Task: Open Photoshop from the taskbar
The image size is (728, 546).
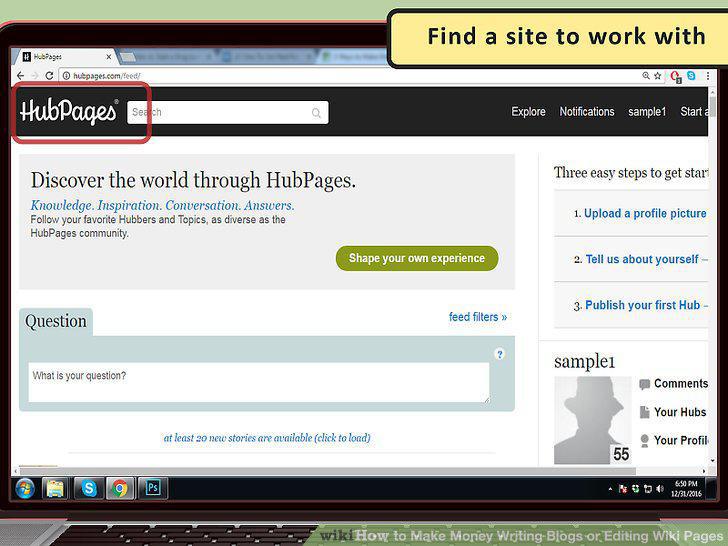Action: point(153,488)
